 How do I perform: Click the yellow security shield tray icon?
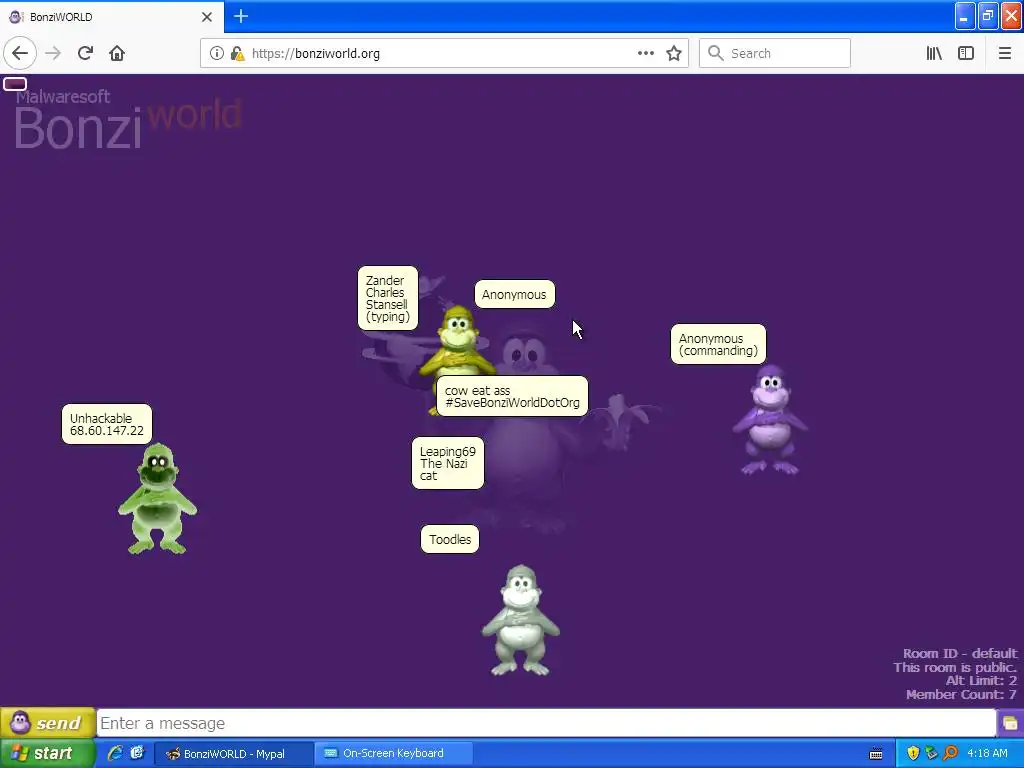913,754
